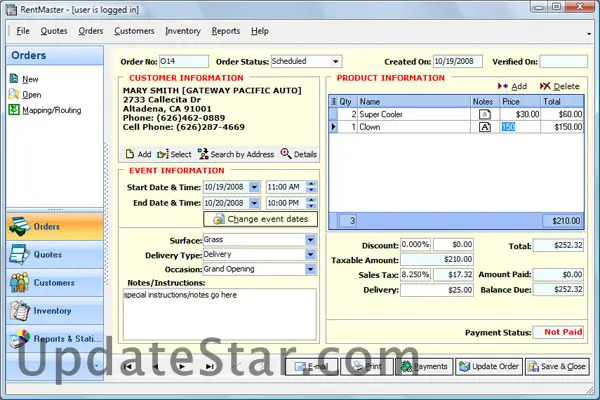
Task: Open the Reports menu
Action: [226, 31]
